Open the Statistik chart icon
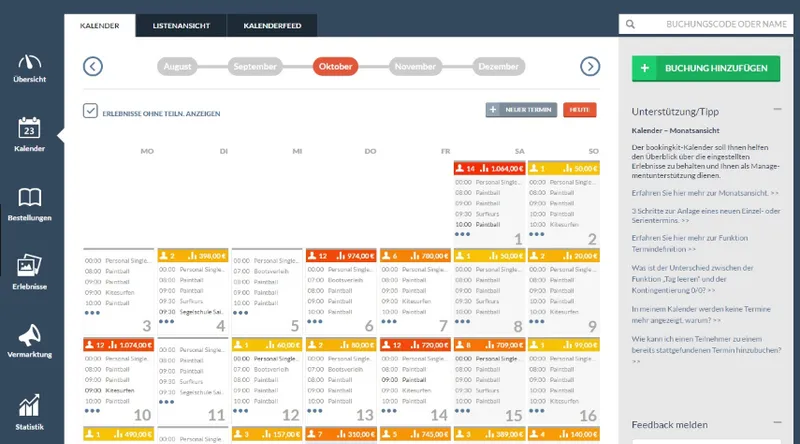 pos(29,405)
